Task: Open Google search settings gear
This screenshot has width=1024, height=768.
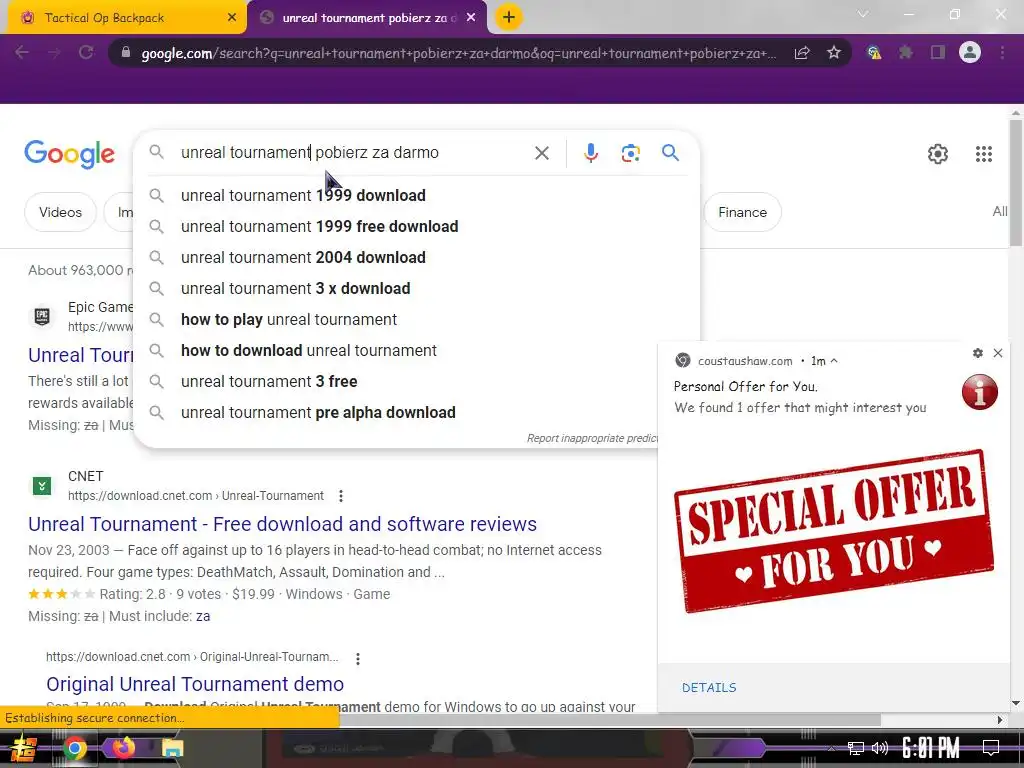Action: 938,153
